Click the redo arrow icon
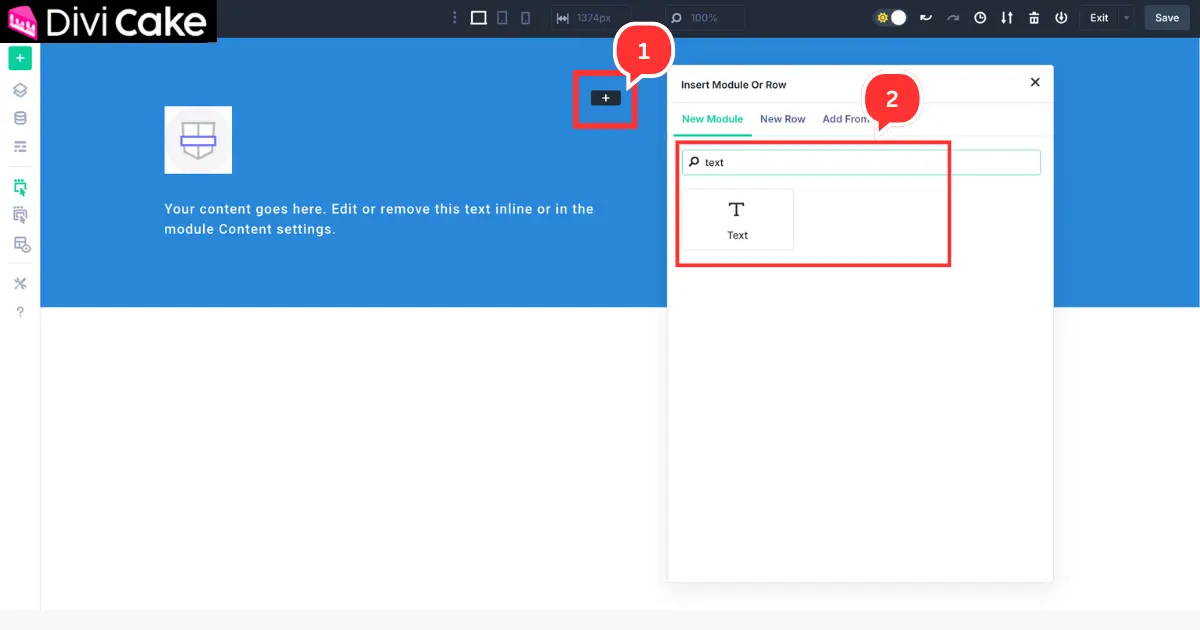The height and width of the screenshot is (630, 1200). point(953,18)
